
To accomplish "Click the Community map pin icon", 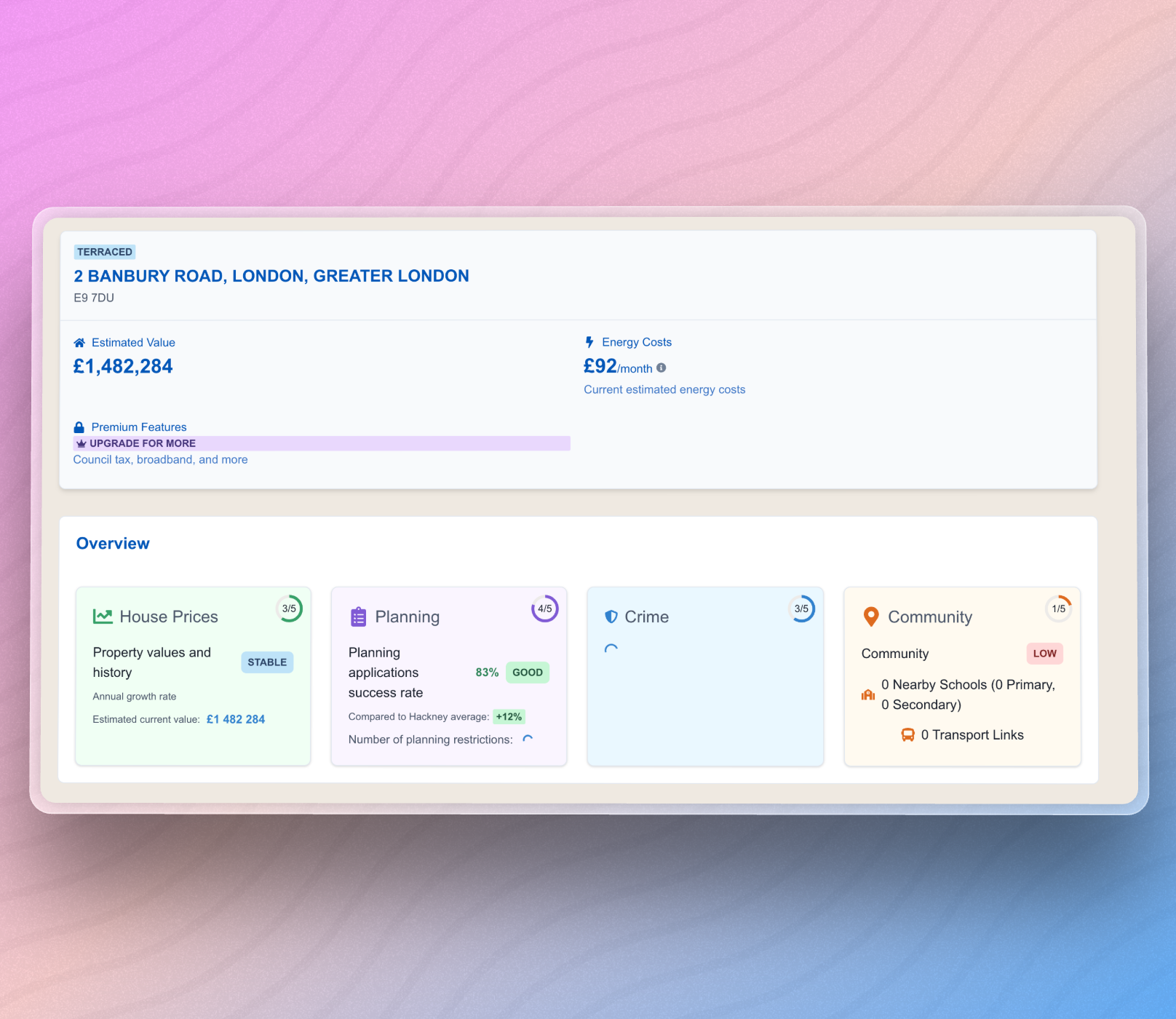I will click(870, 616).
